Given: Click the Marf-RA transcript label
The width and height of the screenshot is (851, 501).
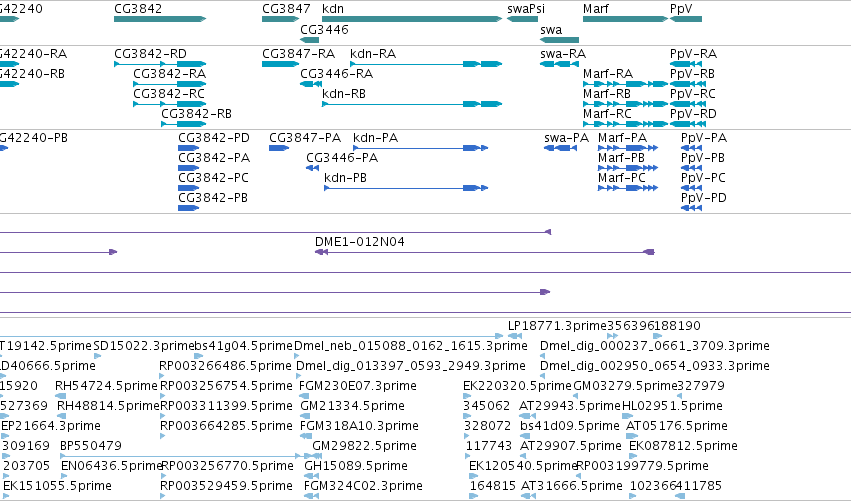Looking at the screenshot, I should coord(608,73).
